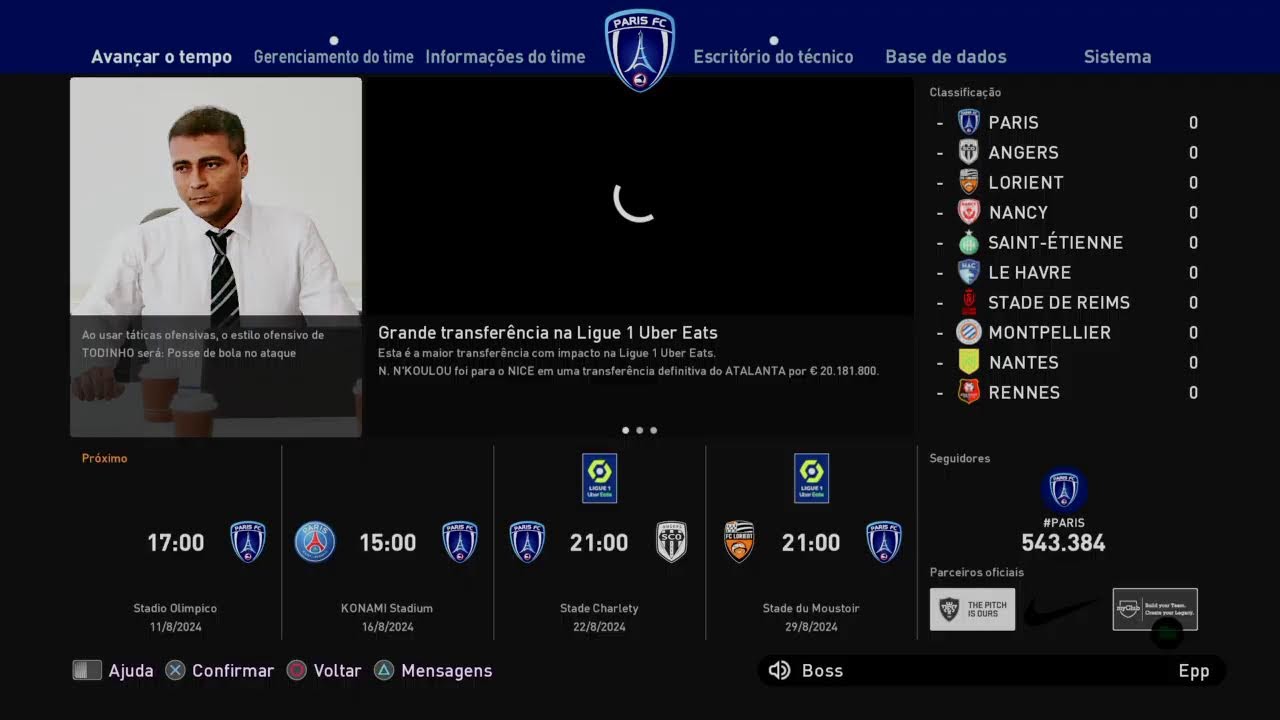Image resolution: width=1280 pixels, height=720 pixels.
Task: Click Le Havre badge in standings table
Action: click(x=968, y=272)
